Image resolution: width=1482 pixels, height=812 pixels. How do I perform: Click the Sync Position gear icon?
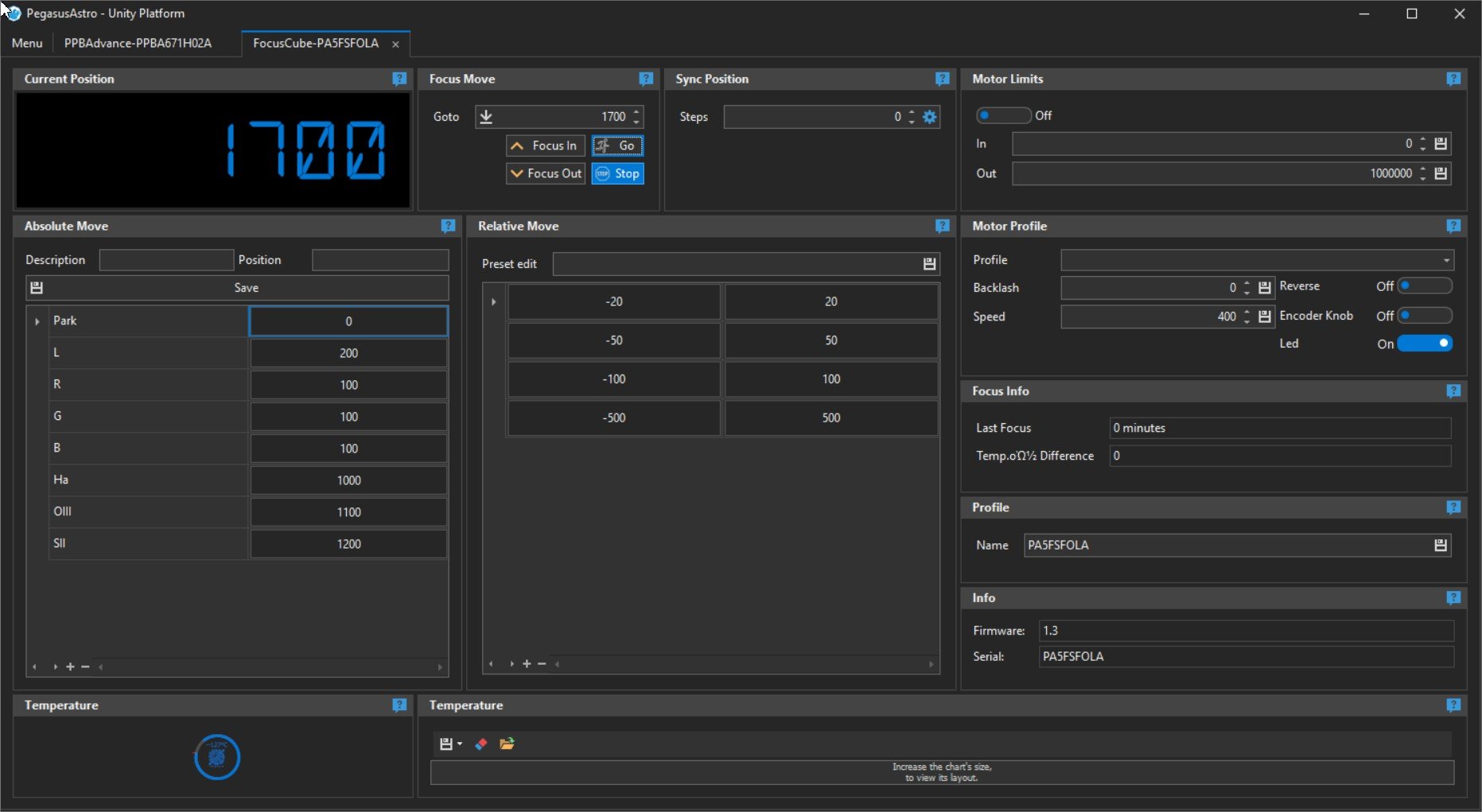pos(929,117)
